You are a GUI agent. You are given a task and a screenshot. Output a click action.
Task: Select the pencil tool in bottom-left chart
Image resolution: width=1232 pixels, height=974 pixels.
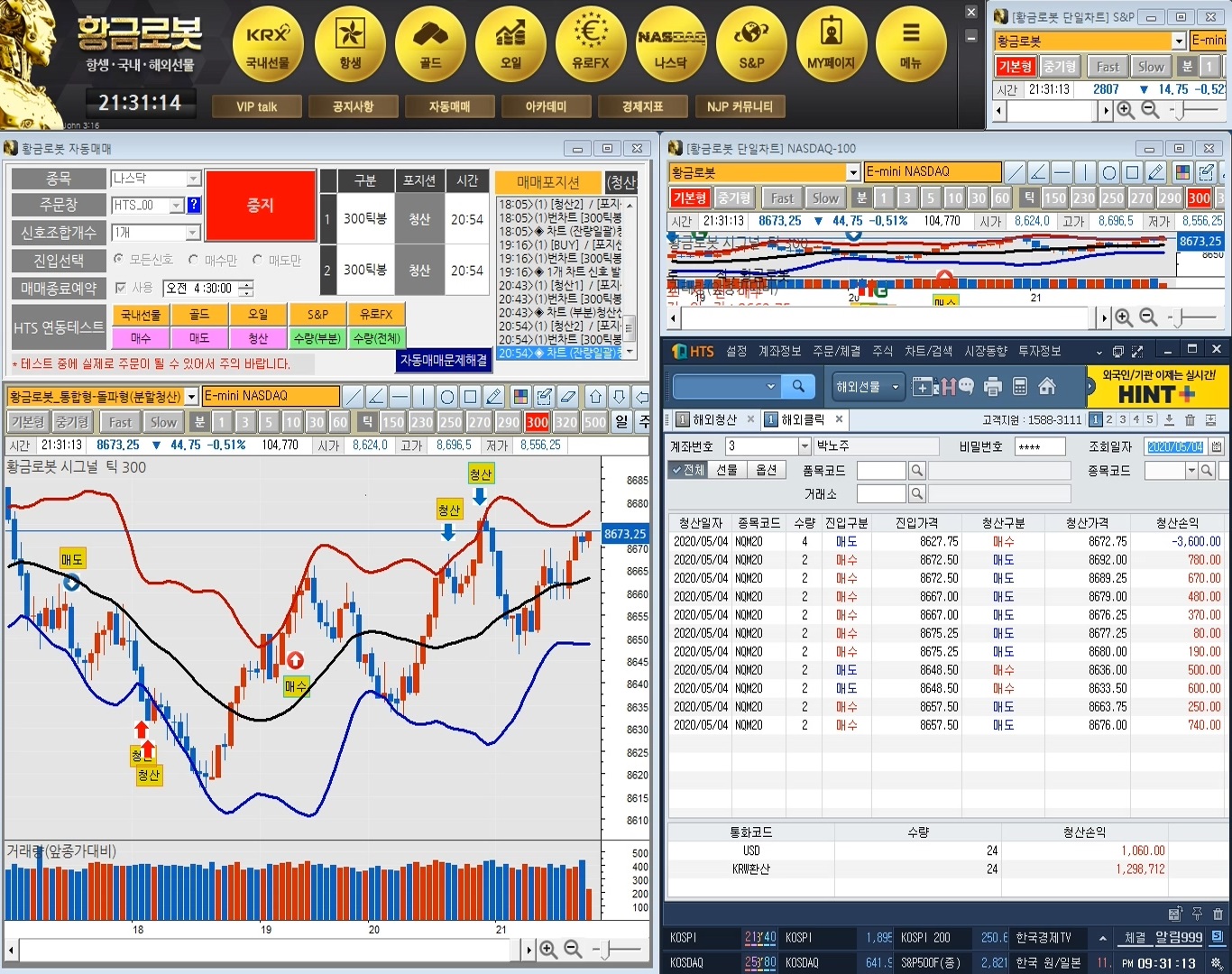[494, 396]
